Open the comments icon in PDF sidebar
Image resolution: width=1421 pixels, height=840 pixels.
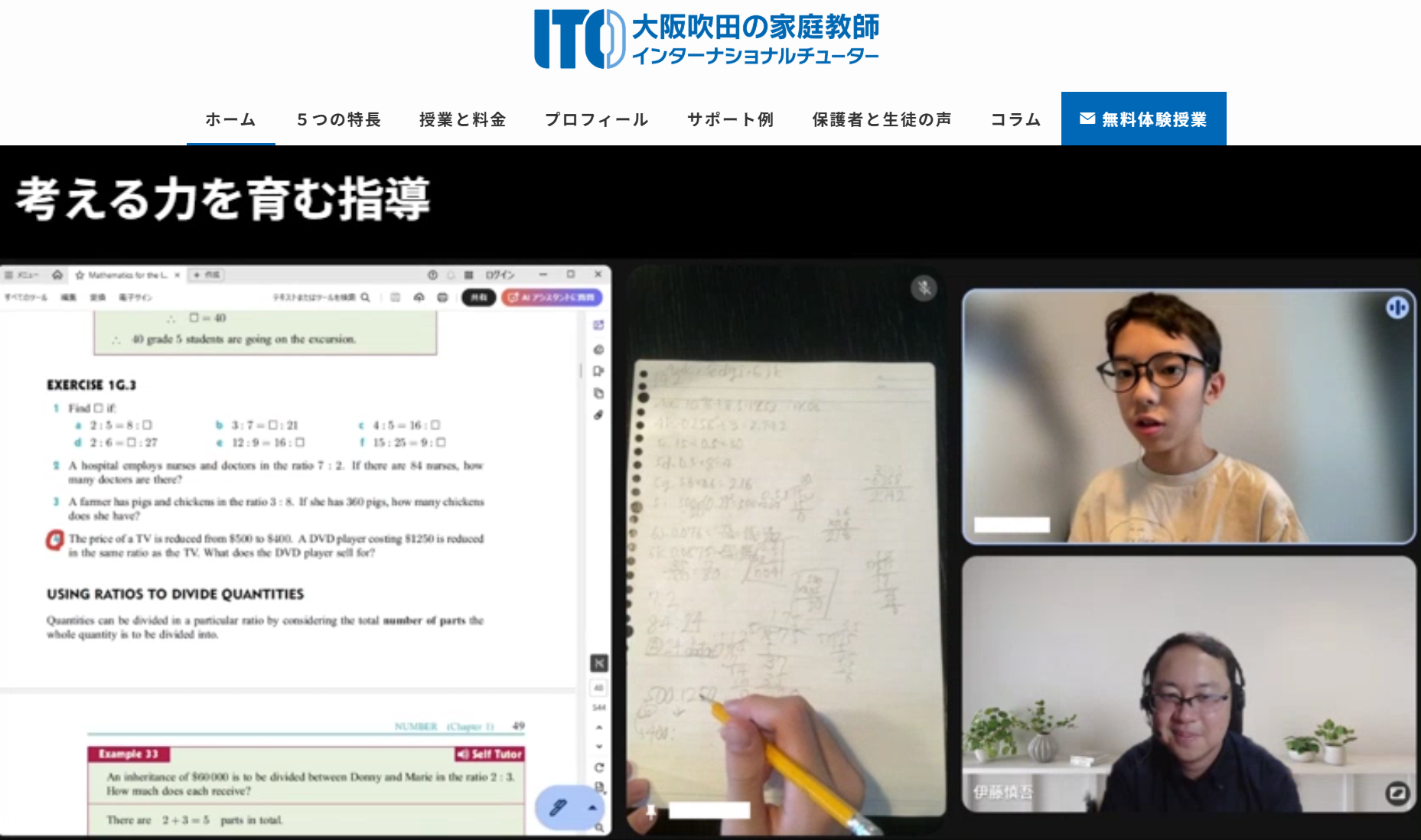598,350
